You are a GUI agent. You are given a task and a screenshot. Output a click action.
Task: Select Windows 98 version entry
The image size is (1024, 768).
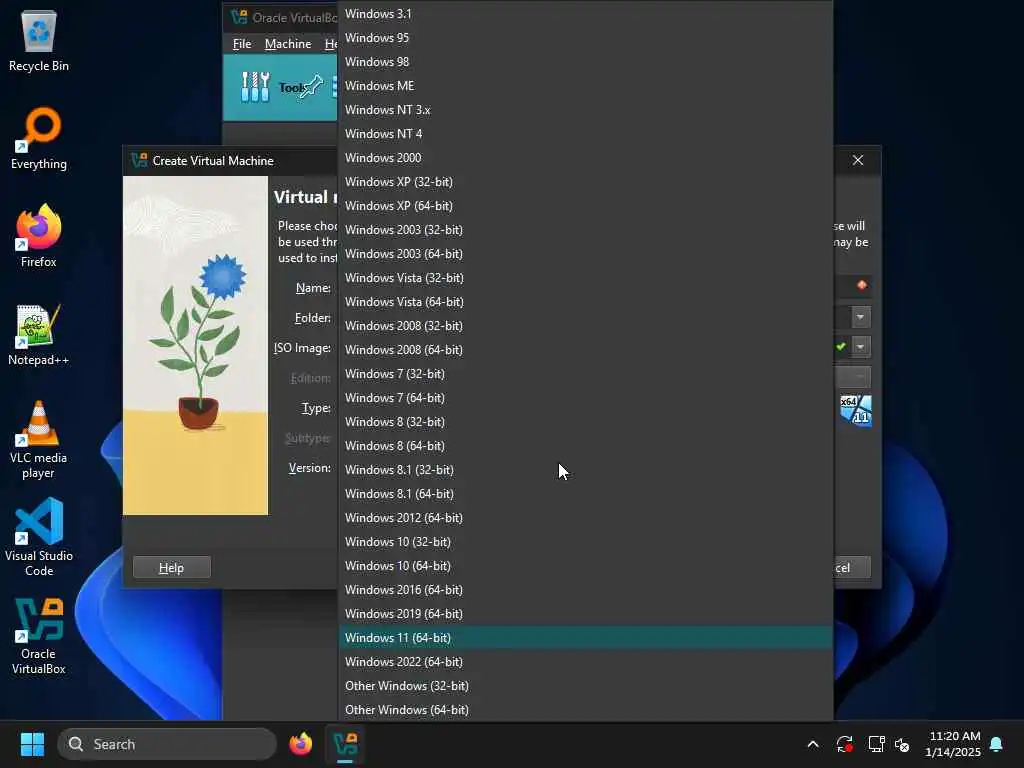[586, 62]
